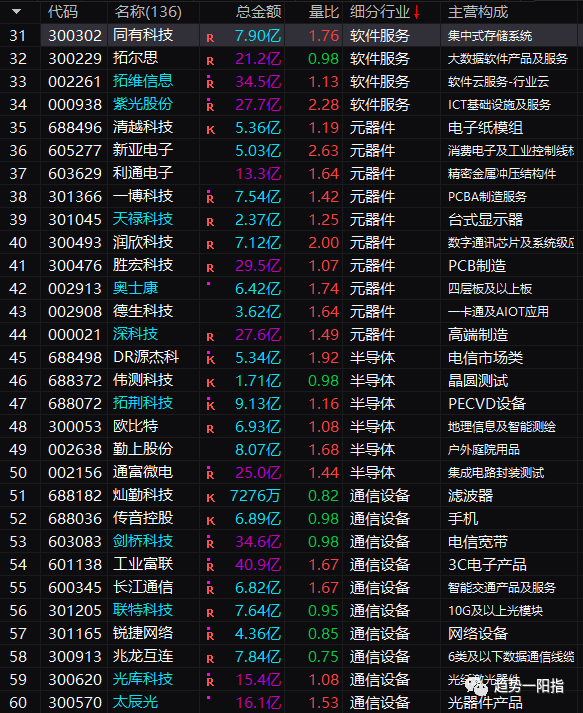Viewport: 583px width, 713px height.
Task: Select stock name 德生科技
Action: pyautogui.click(x=143, y=311)
